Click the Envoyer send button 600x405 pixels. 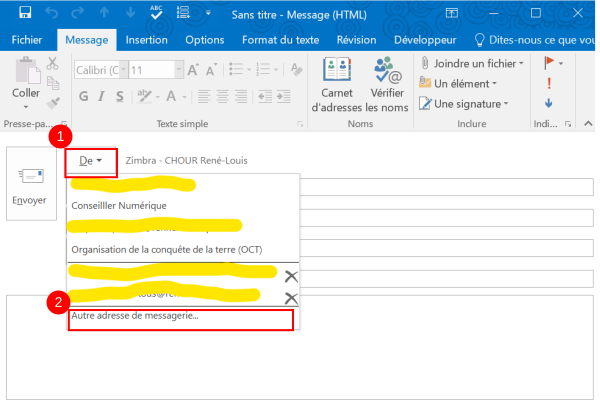pyautogui.click(x=29, y=185)
